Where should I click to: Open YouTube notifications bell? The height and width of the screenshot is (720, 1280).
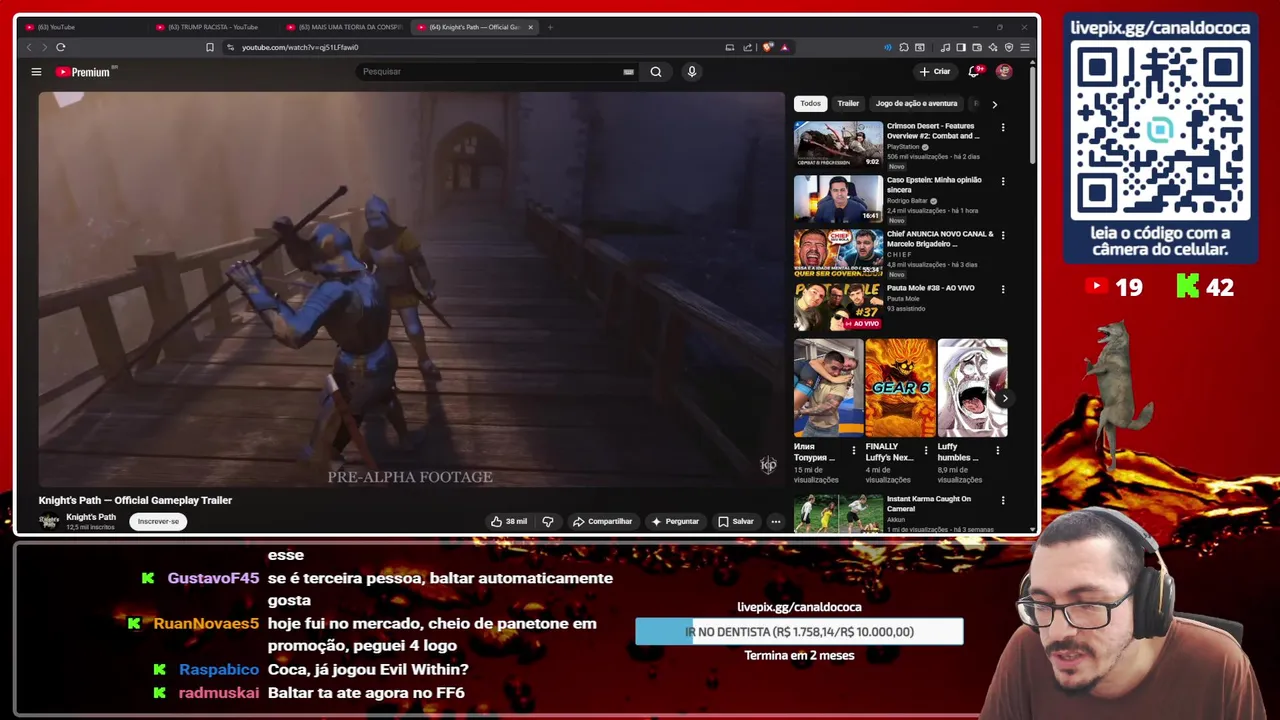pos(975,71)
